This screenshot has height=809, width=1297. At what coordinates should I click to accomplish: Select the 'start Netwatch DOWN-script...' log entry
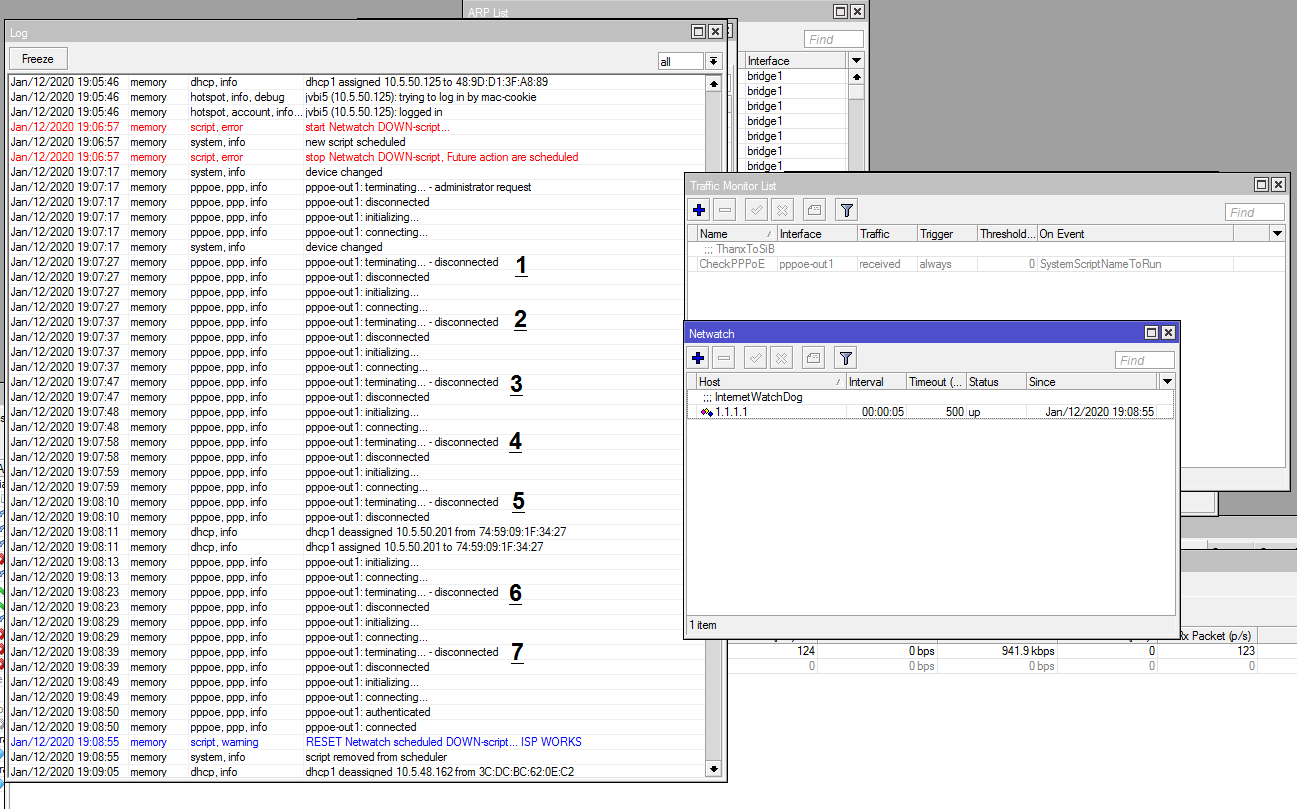coord(356,127)
